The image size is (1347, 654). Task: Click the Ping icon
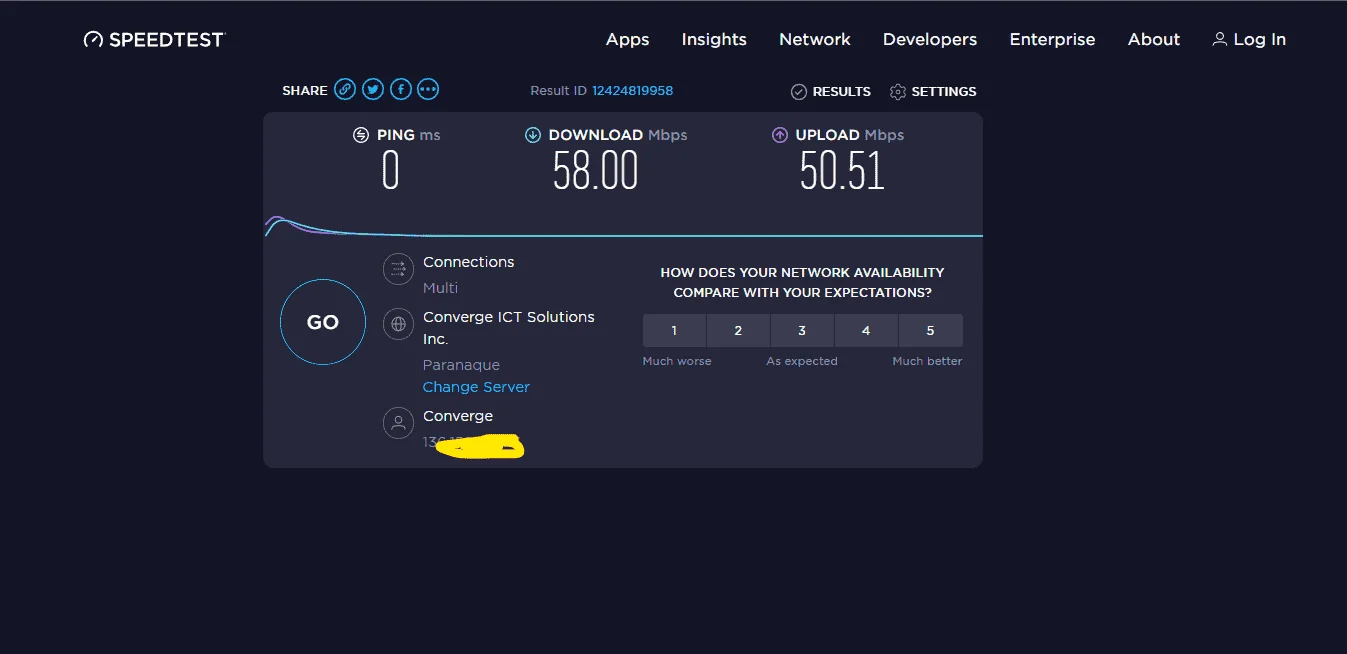361,135
